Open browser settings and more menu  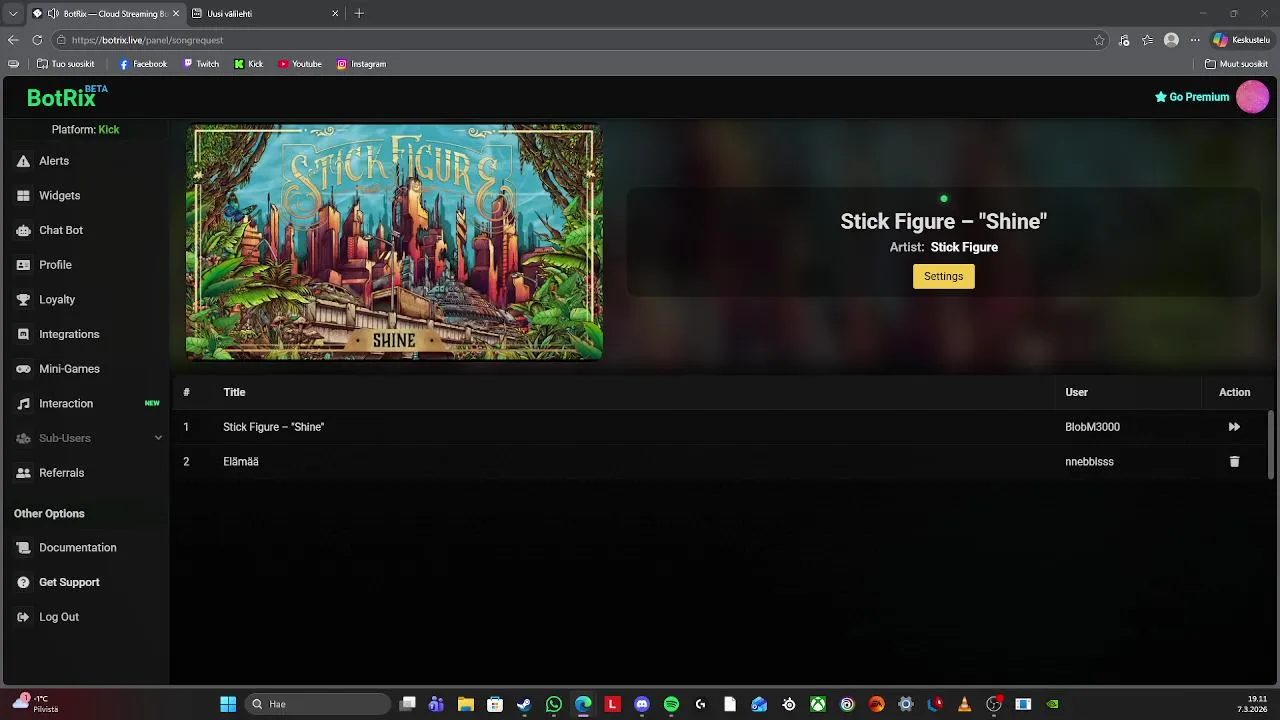tap(1195, 40)
